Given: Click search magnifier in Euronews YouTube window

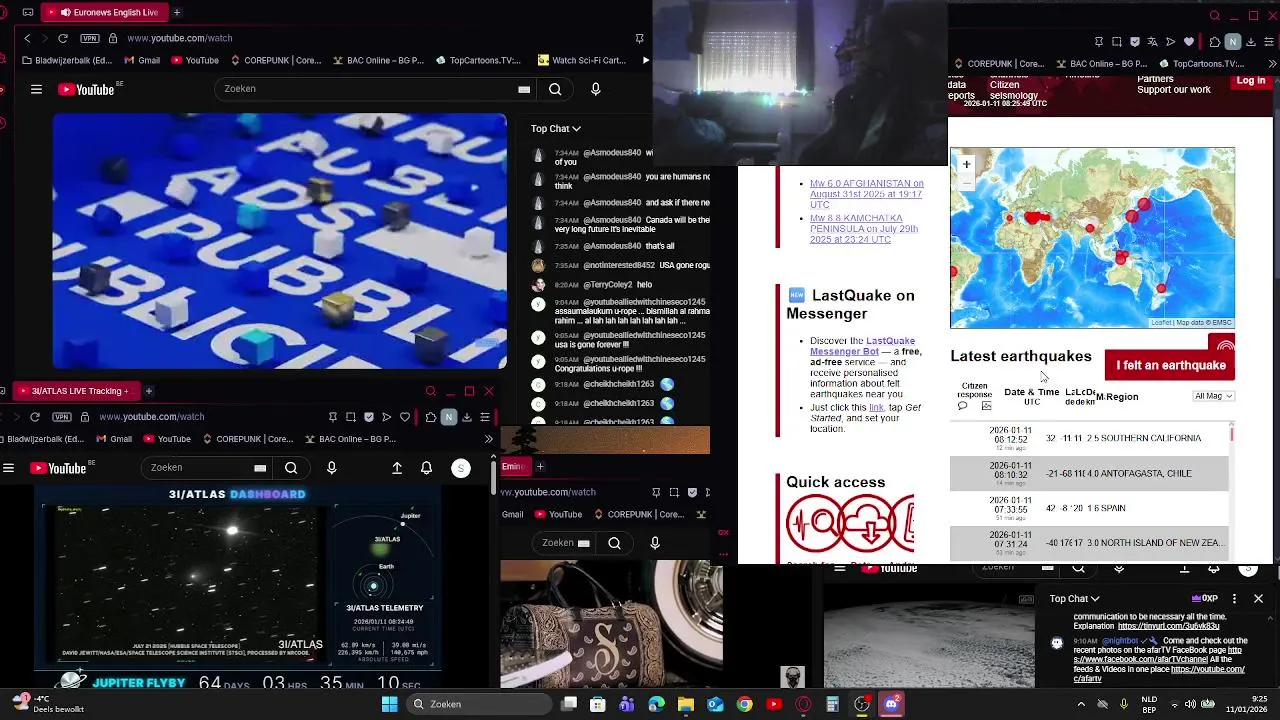Looking at the screenshot, I should (x=555, y=89).
